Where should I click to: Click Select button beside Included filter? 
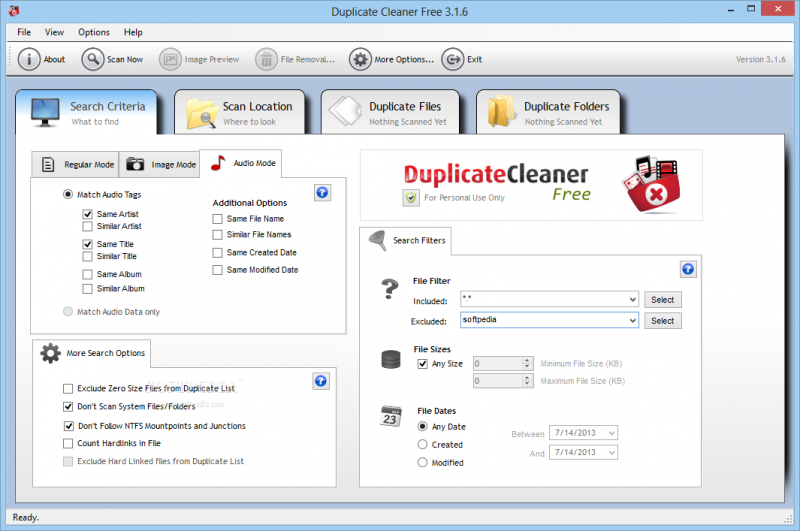click(662, 300)
